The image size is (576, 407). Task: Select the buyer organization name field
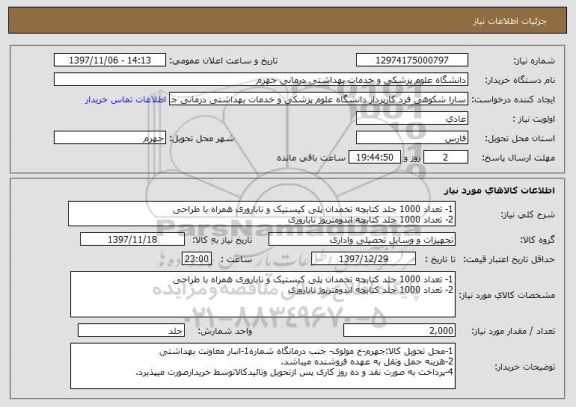(261, 79)
